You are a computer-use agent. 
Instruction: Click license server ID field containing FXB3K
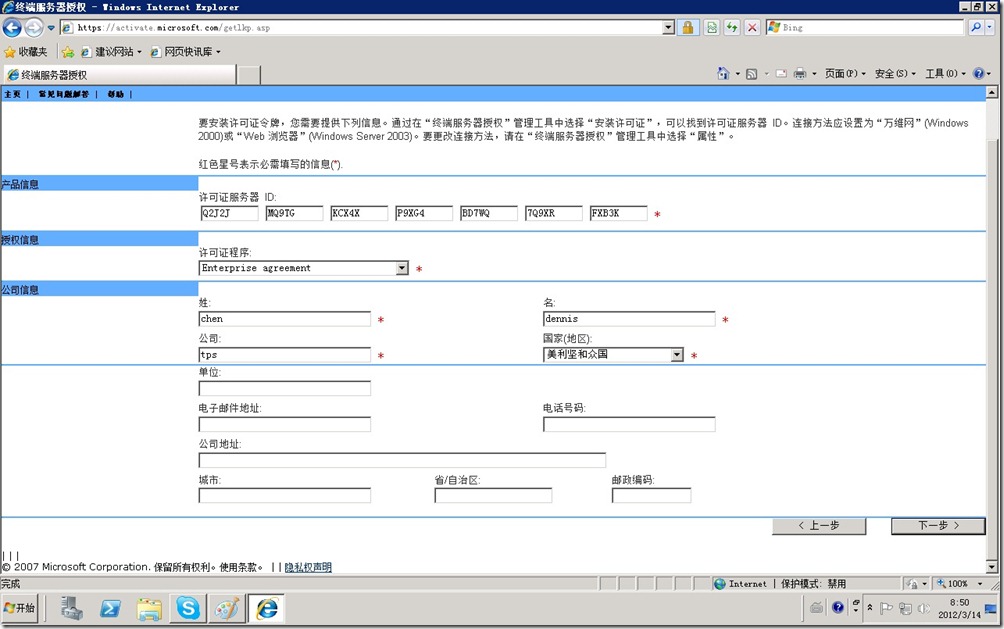(x=619, y=213)
